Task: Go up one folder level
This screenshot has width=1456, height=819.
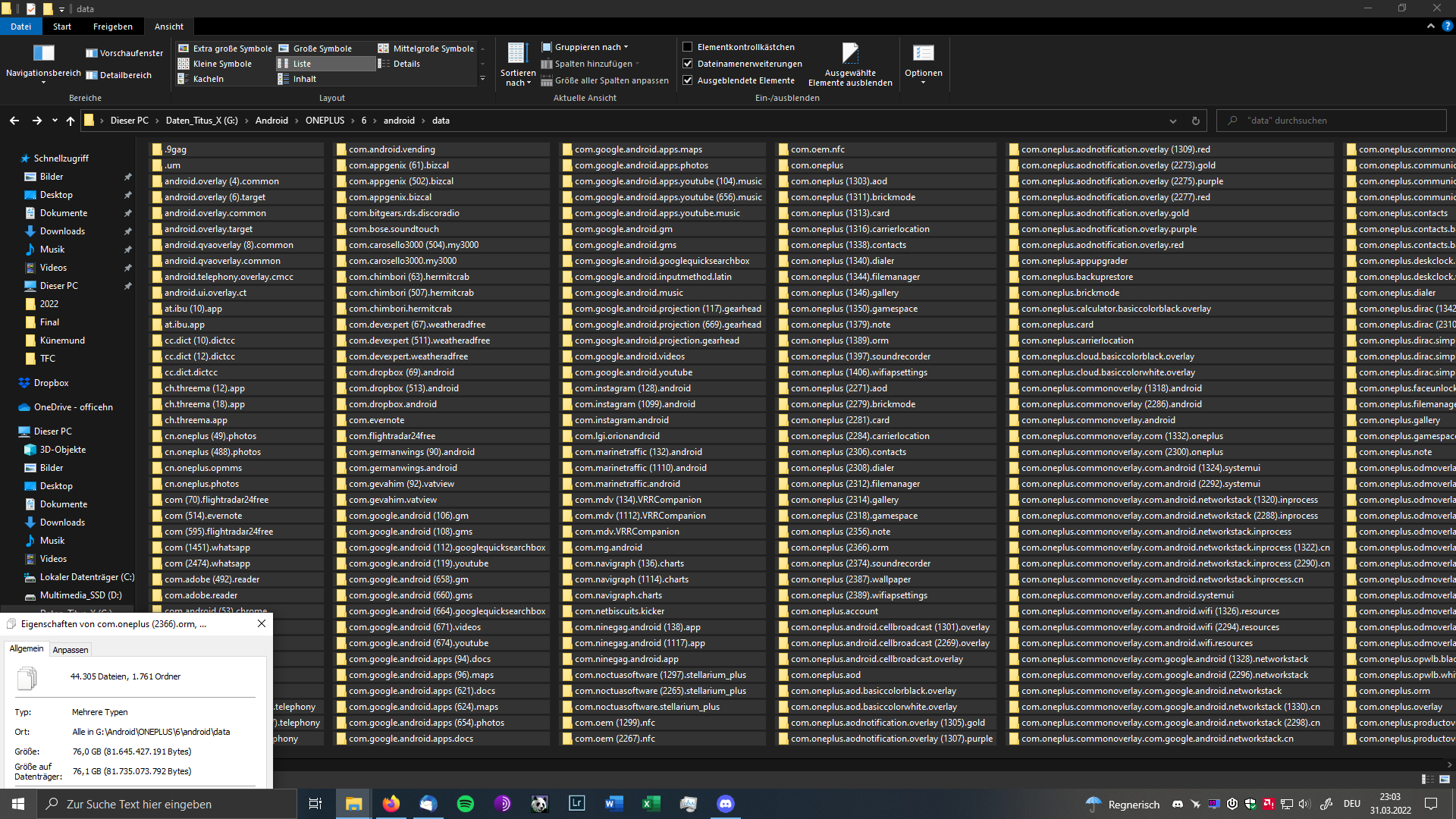Action: coord(70,121)
